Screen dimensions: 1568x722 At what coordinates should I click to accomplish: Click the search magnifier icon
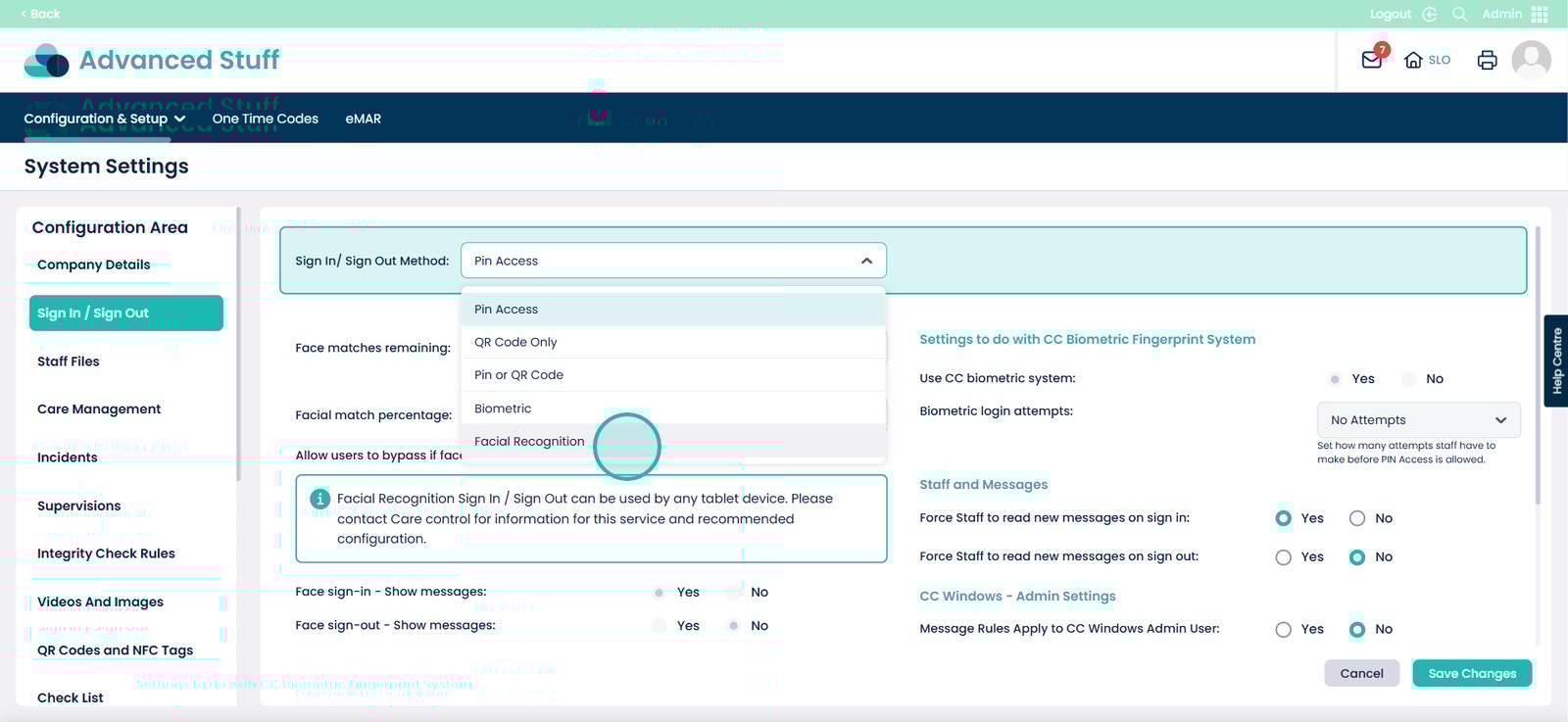1459,14
